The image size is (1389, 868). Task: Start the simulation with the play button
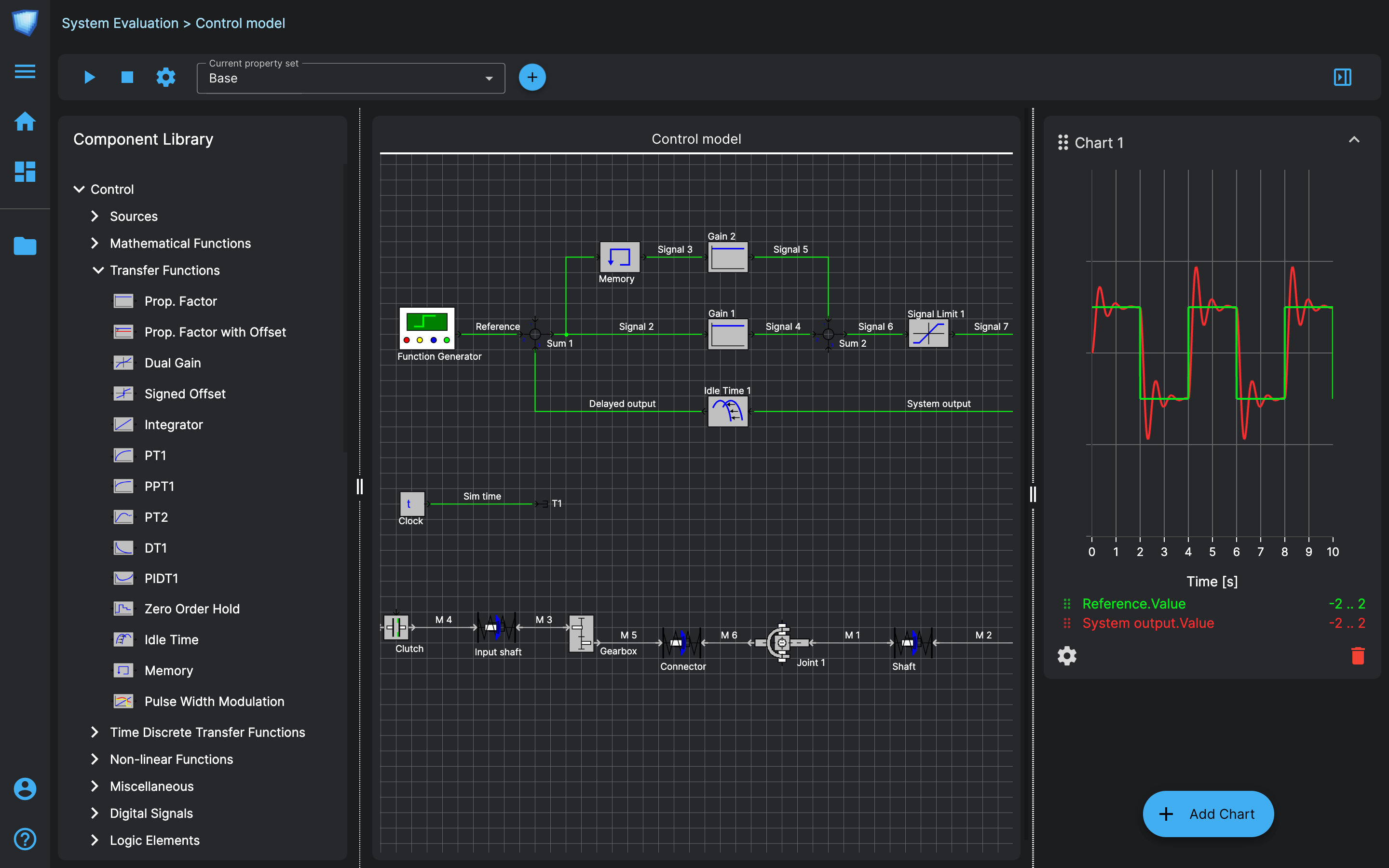89,77
